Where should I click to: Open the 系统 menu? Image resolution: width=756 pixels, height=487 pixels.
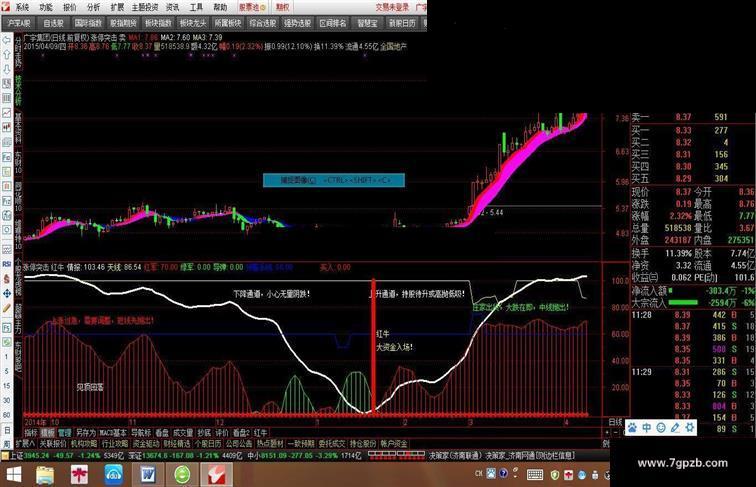pyautogui.click(x=22, y=7)
